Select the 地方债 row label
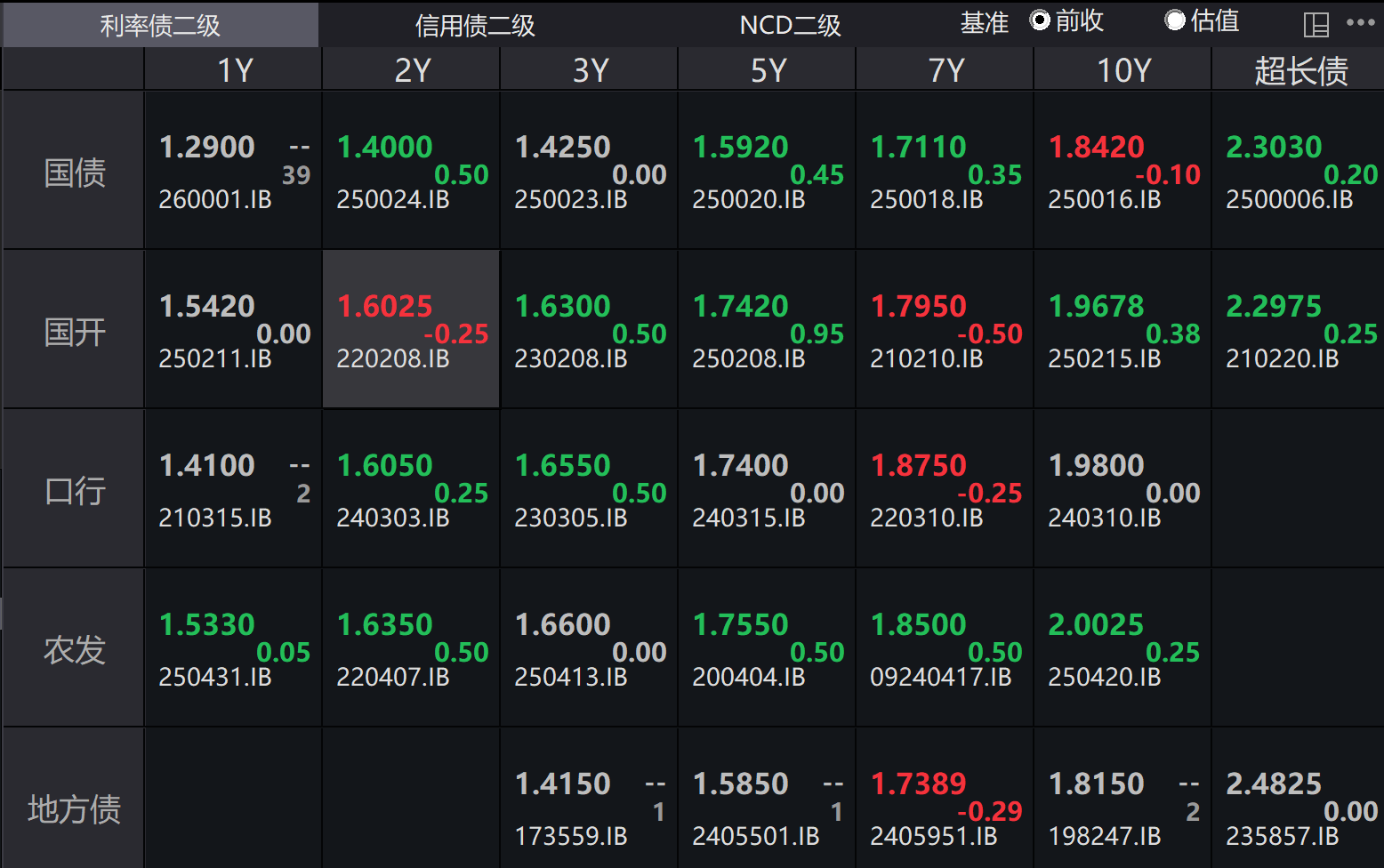Screen dimensions: 1384x868 coord(75,809)
